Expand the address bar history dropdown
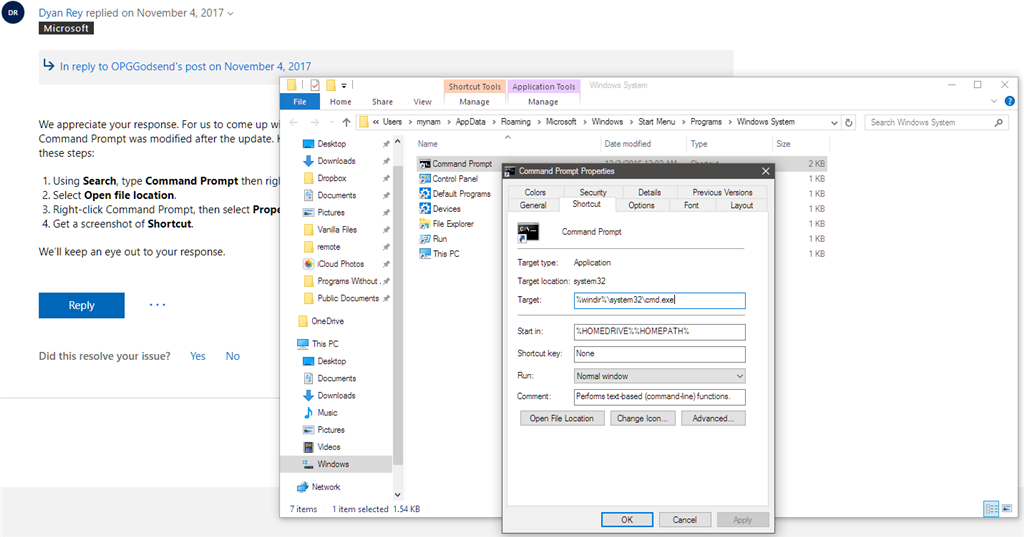1024x537 pixels. (x=834, y=122)
